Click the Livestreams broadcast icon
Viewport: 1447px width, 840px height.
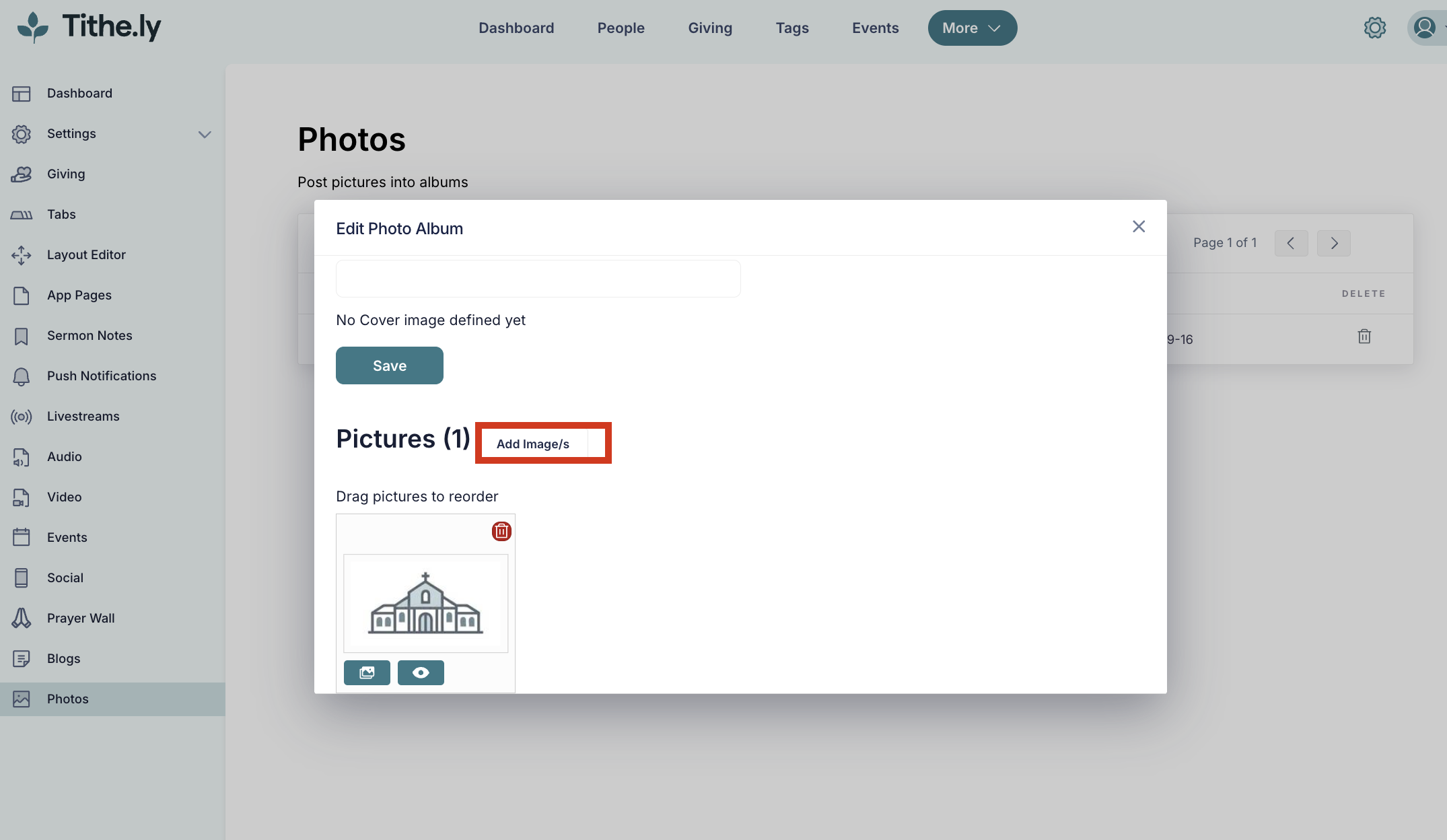click(x=21, y=417)
